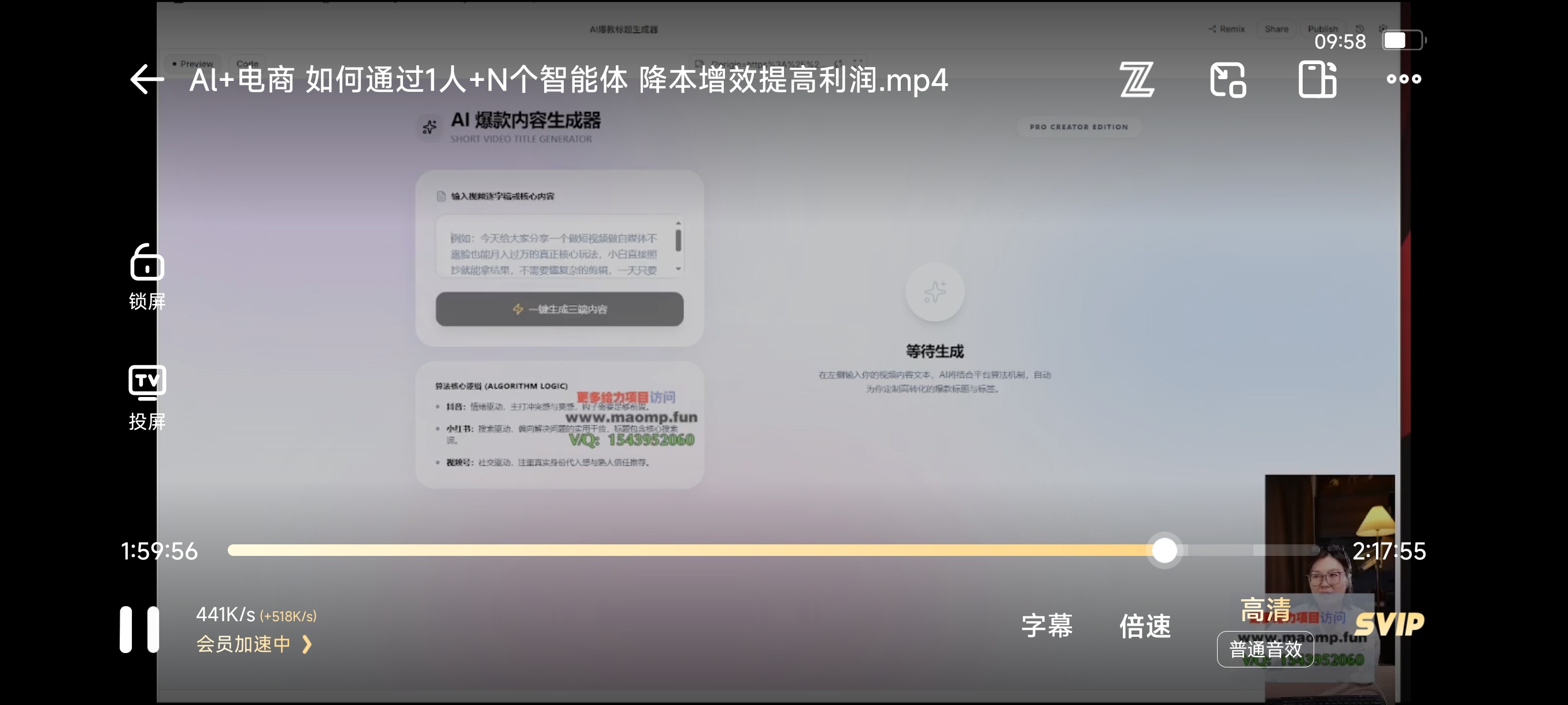Change 高清 video quality setting
This screenshot has height=705, width=1568.
pos(1266,610)
